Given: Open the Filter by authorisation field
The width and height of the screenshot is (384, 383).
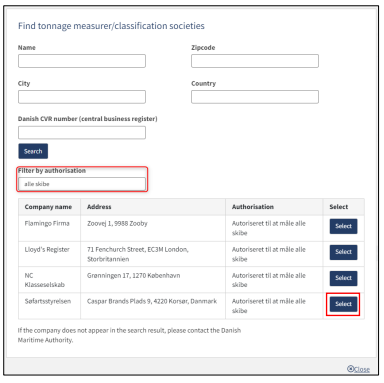Looking at the screenshot, I should 82,184.
